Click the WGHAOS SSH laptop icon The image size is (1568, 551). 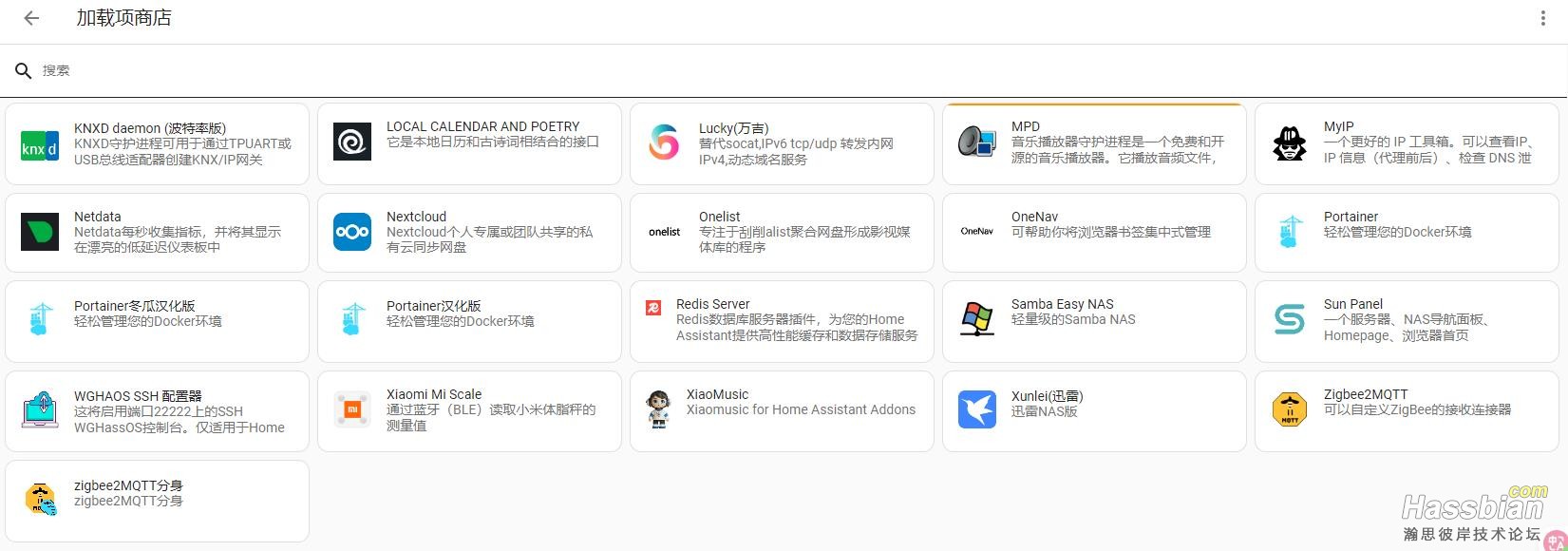pos(40,410)
